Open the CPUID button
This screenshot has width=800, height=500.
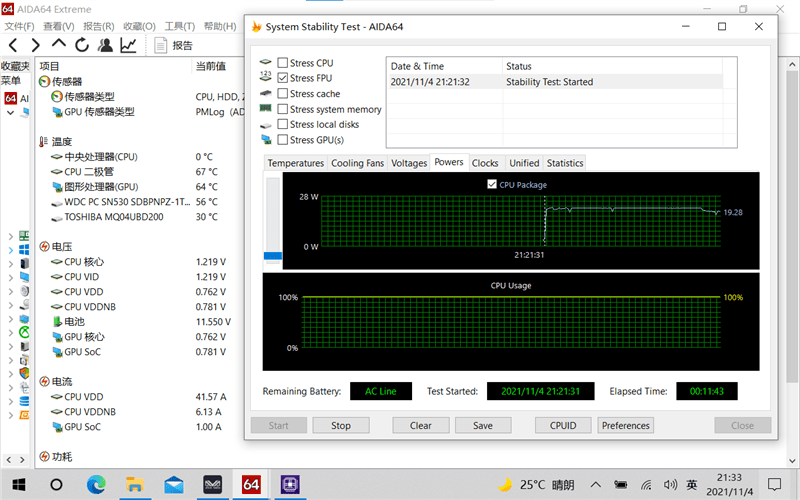(563, 426)
